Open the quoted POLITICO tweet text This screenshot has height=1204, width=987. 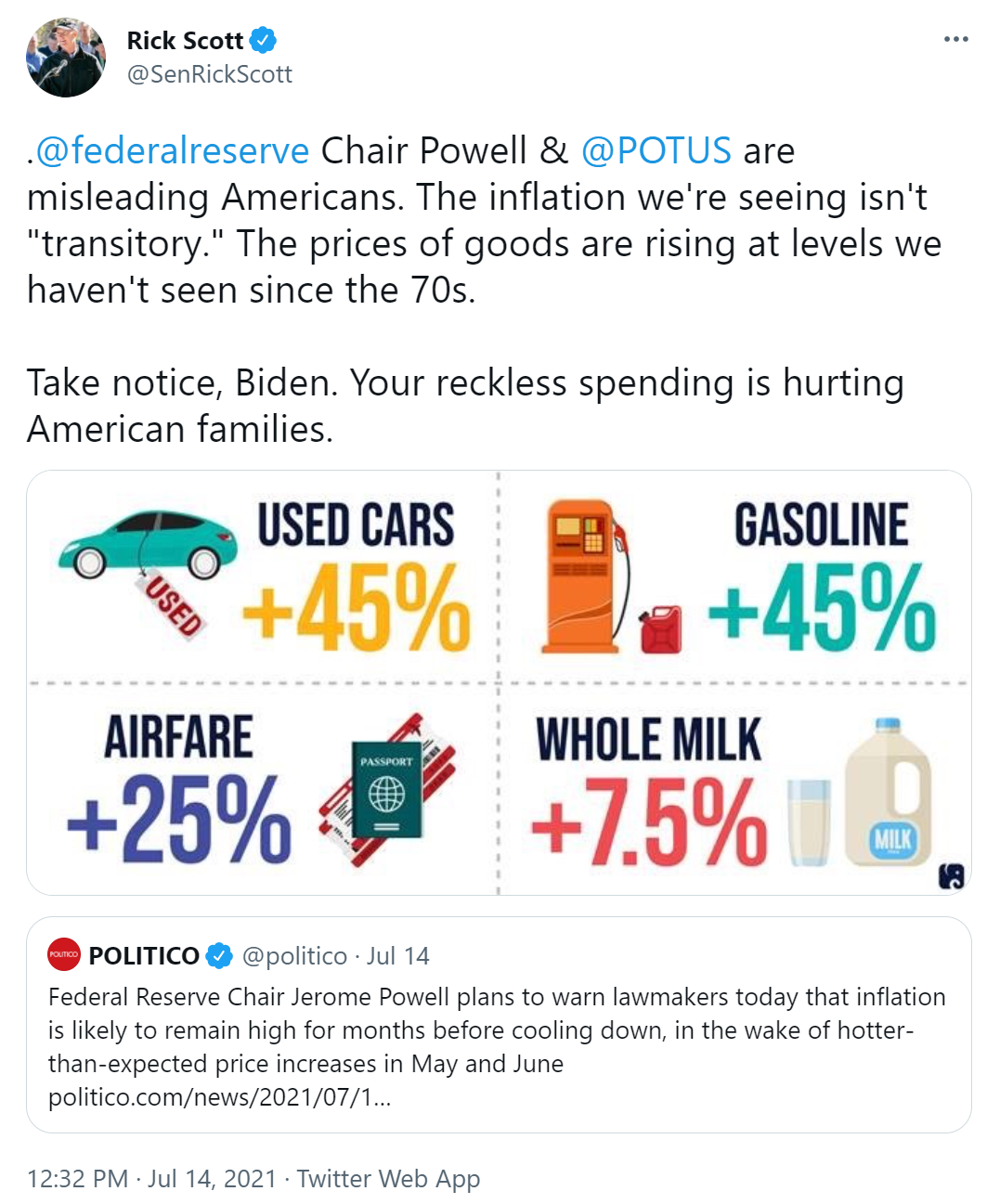tap(497, 1047)
